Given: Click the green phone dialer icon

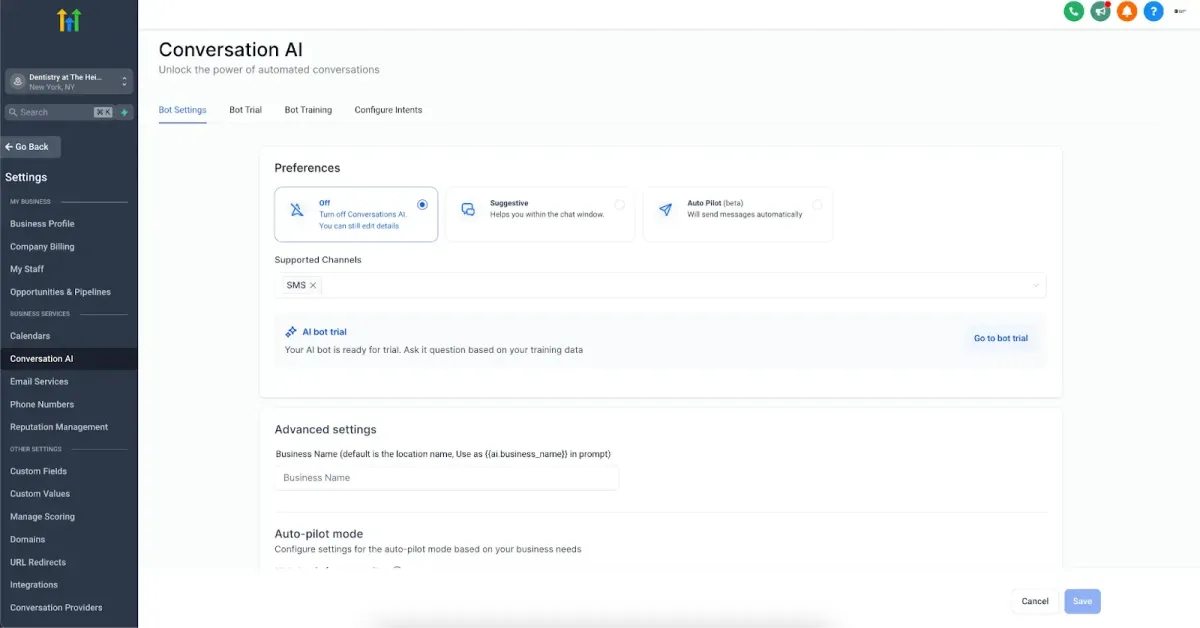Looking at the screenshot, I should (1074, 12).
